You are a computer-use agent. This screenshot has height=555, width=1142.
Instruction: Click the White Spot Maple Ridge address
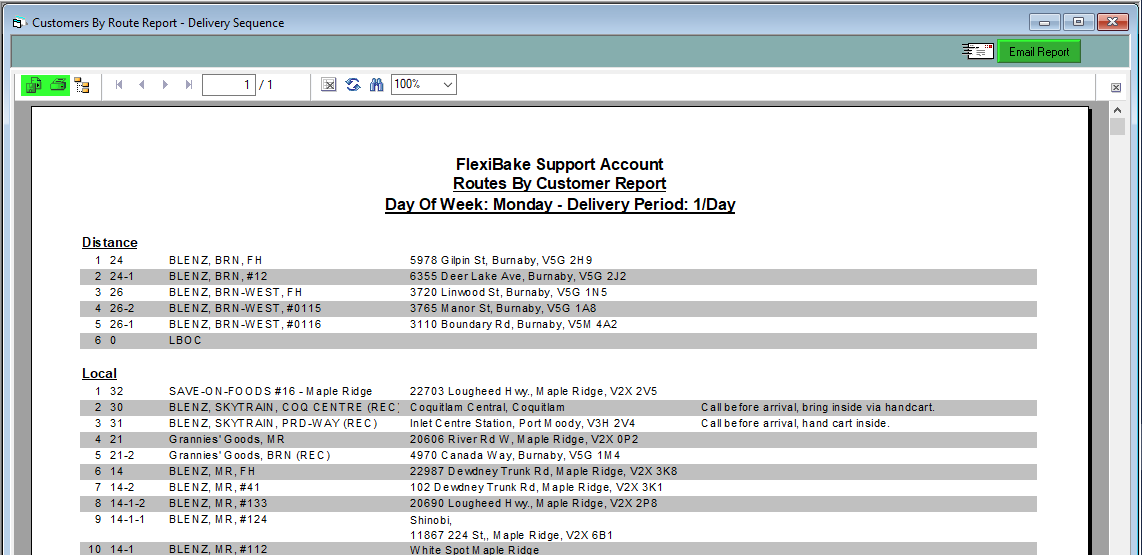pyautogui.click(x=475, y=550)
